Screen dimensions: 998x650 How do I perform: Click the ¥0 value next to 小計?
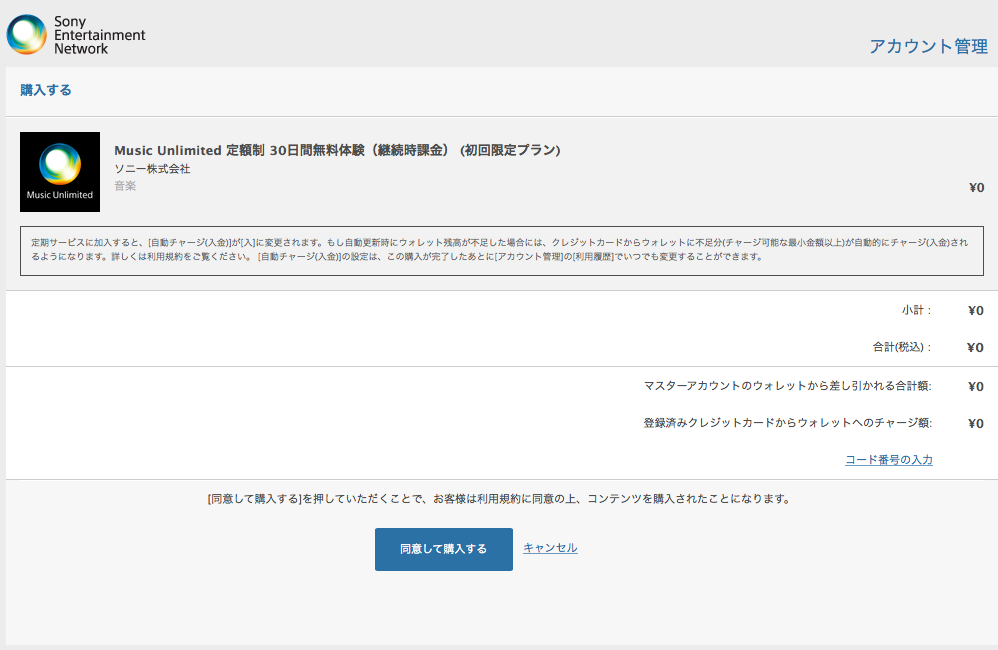pyautogui.click(x=976, y=310)
